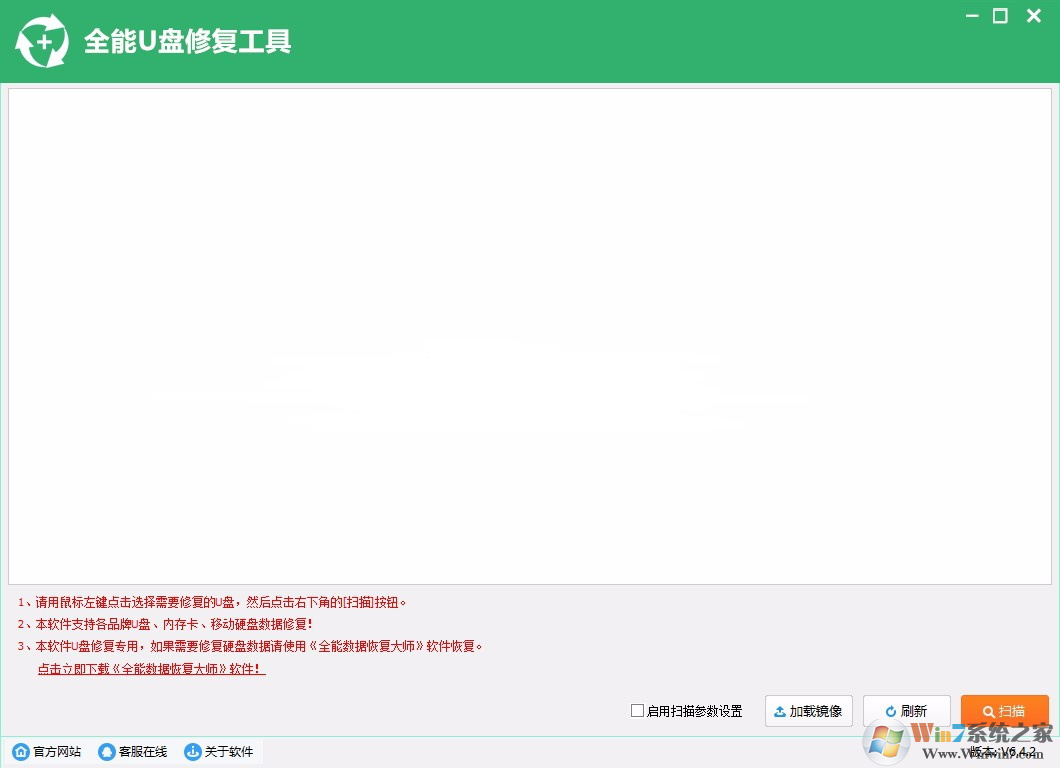The height and width of the screenshot is (768, 1060).
Task: Click the 全能数据恢复大师 download link
Action: point(151,670)
